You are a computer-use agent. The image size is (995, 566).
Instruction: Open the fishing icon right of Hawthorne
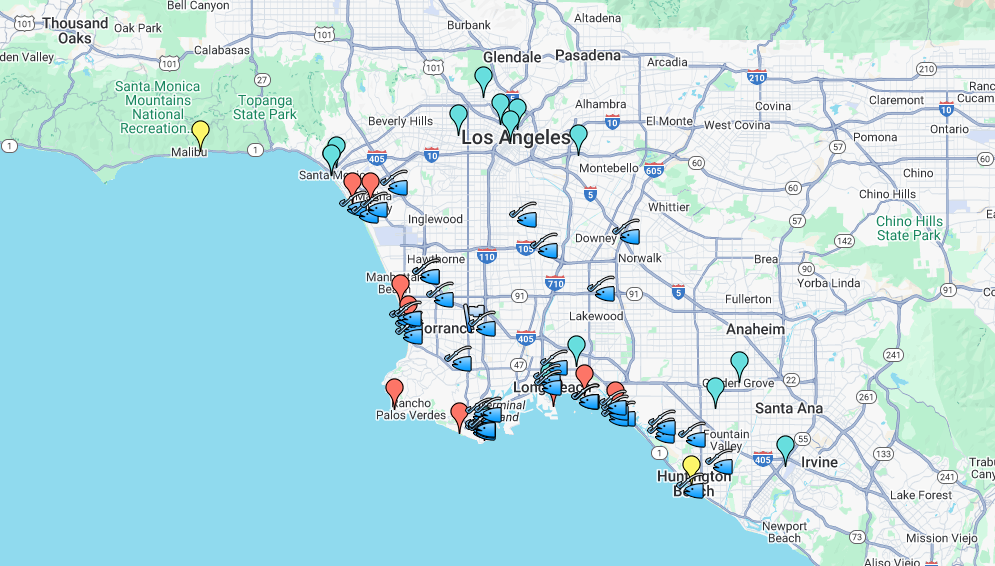(427, 274)
